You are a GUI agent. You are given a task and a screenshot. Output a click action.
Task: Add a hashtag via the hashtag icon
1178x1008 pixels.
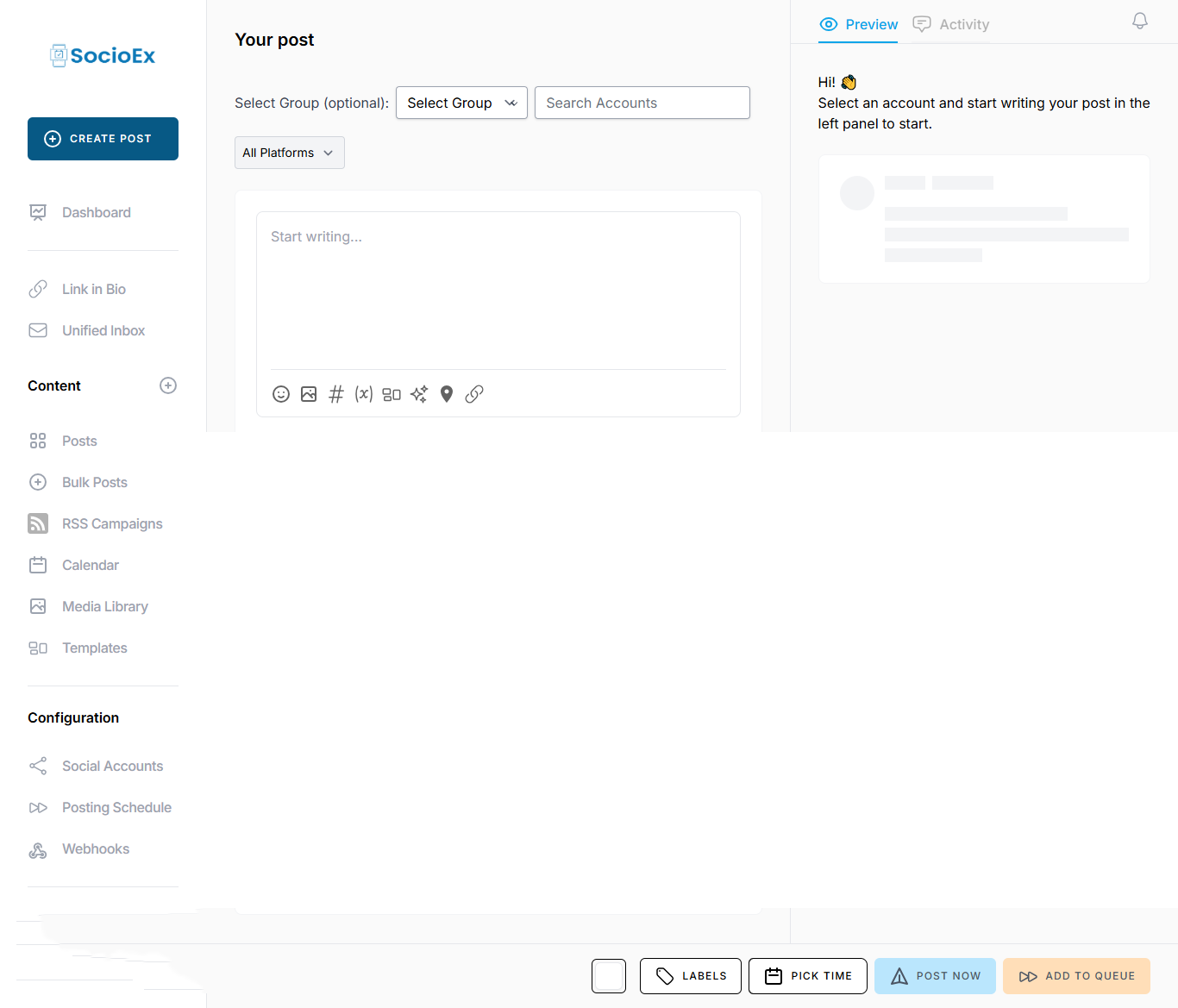click(x=336, y=394)
